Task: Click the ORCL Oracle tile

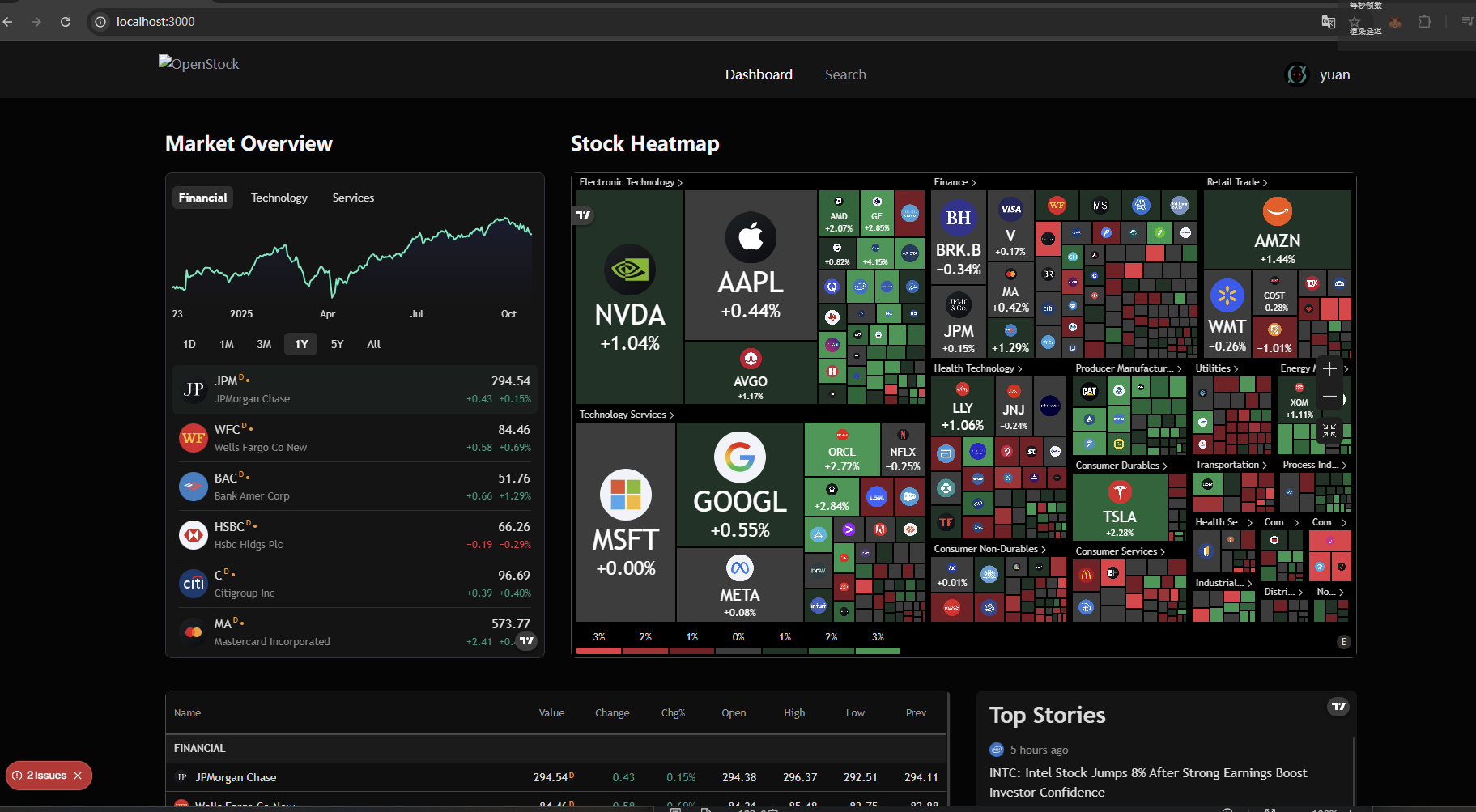Action: pyautogui.click(x=842, y=449)
